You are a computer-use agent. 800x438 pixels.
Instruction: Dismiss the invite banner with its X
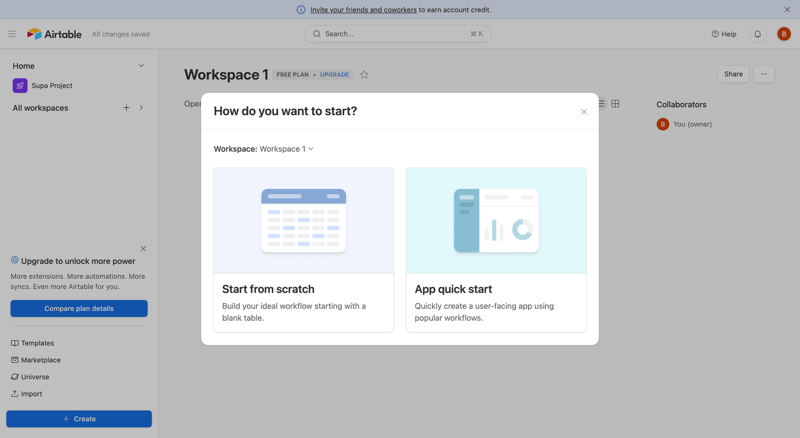click(x=787, y=10)
